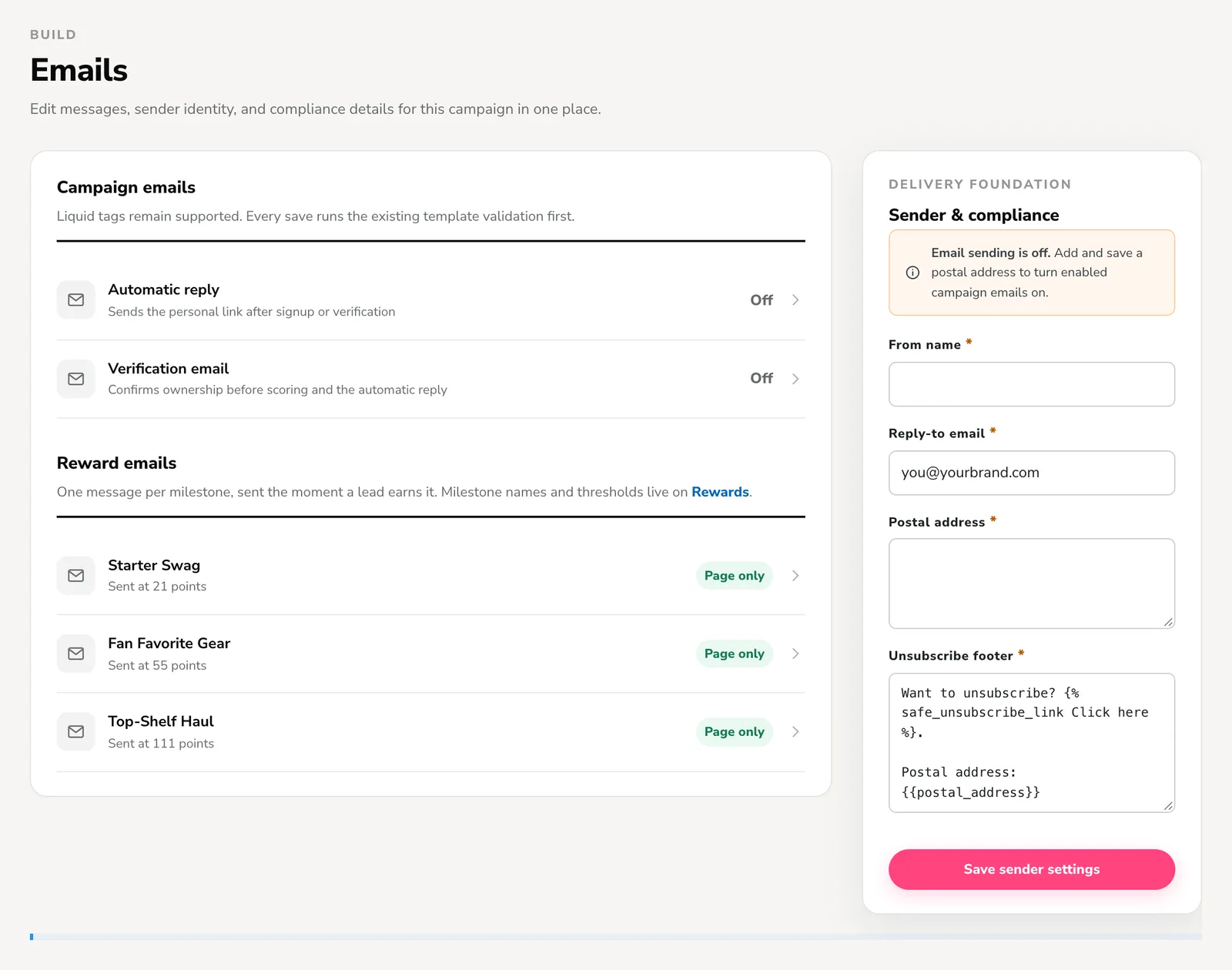The image size is (1232, 970).
Task: Click the Off status of Automatic reply
Action: pyautogui.click(x=762, y=300)
